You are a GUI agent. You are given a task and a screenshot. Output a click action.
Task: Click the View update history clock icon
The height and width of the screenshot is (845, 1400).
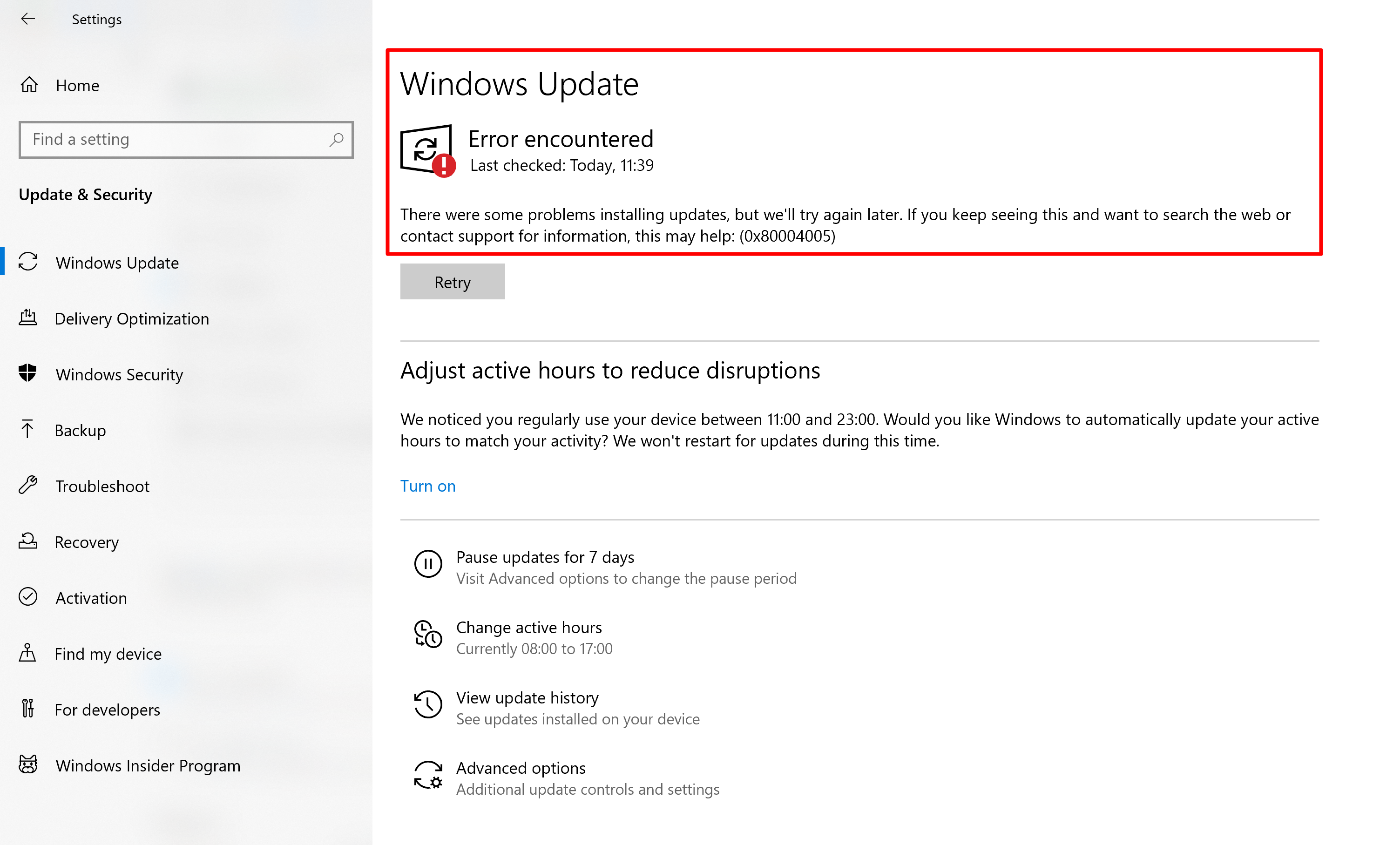click(x=428, y=705)
